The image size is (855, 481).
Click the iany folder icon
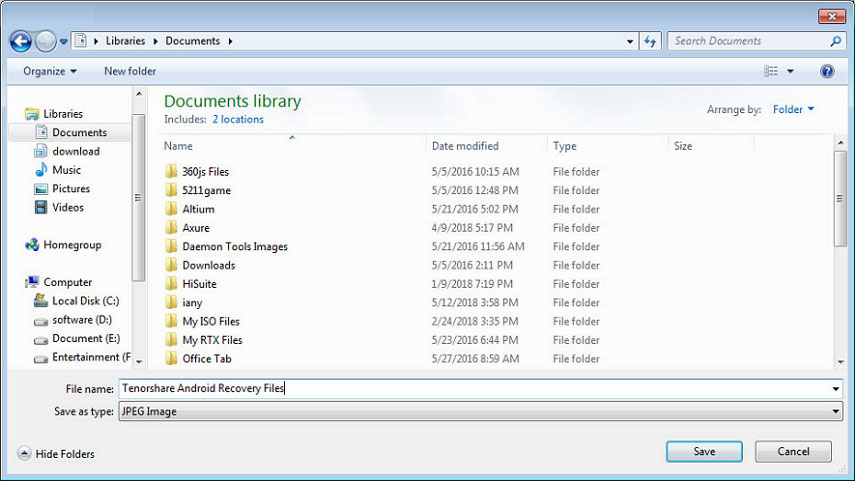(171, 303)
